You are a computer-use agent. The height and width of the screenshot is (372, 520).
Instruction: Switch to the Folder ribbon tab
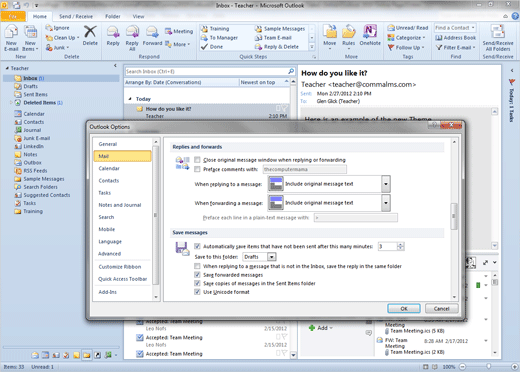[x=113, y=16]
